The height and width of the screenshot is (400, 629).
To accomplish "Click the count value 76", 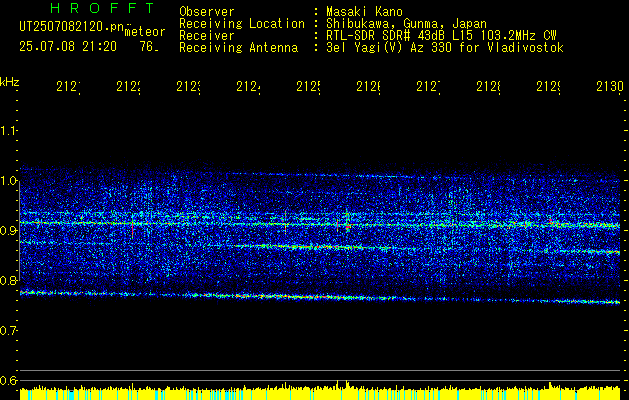I will 149,47.
